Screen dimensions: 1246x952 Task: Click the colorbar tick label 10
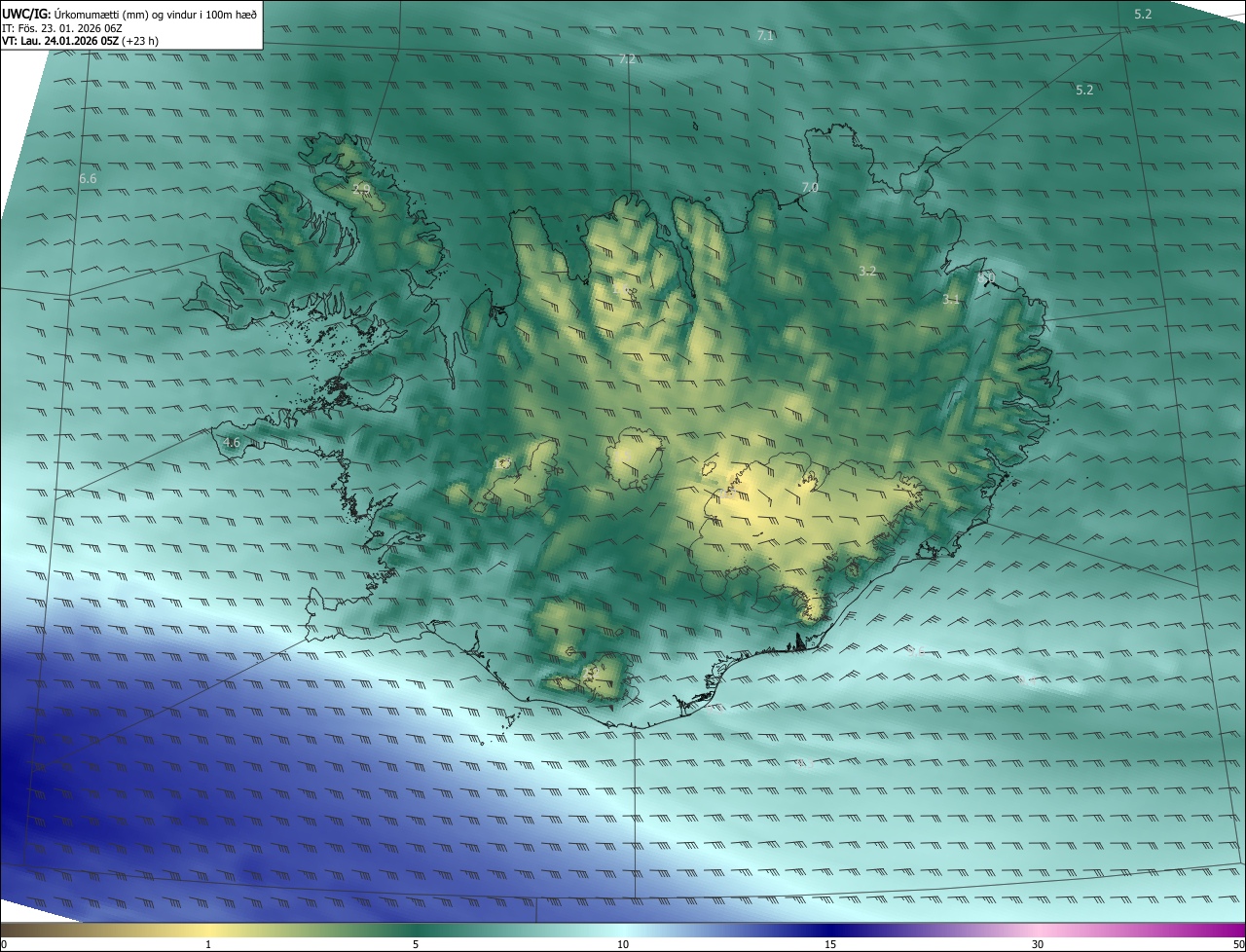623,944
